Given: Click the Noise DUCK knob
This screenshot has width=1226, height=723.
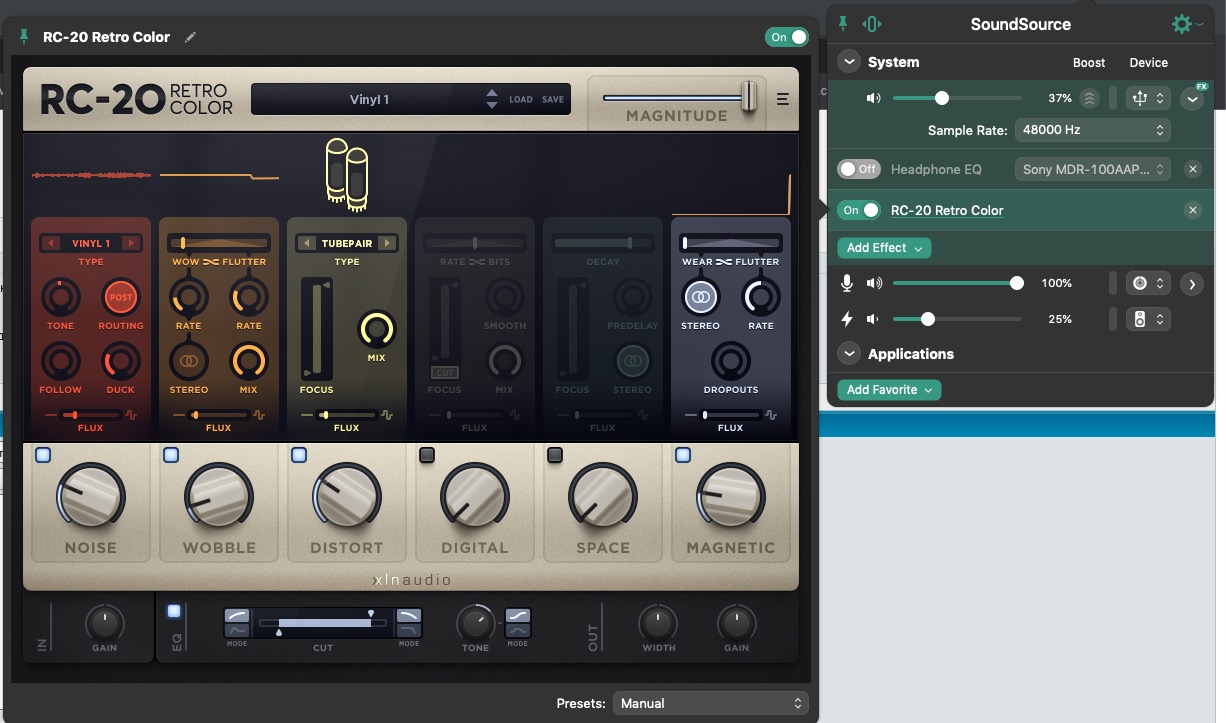Looking at the screenshot, I should [121, 361].
